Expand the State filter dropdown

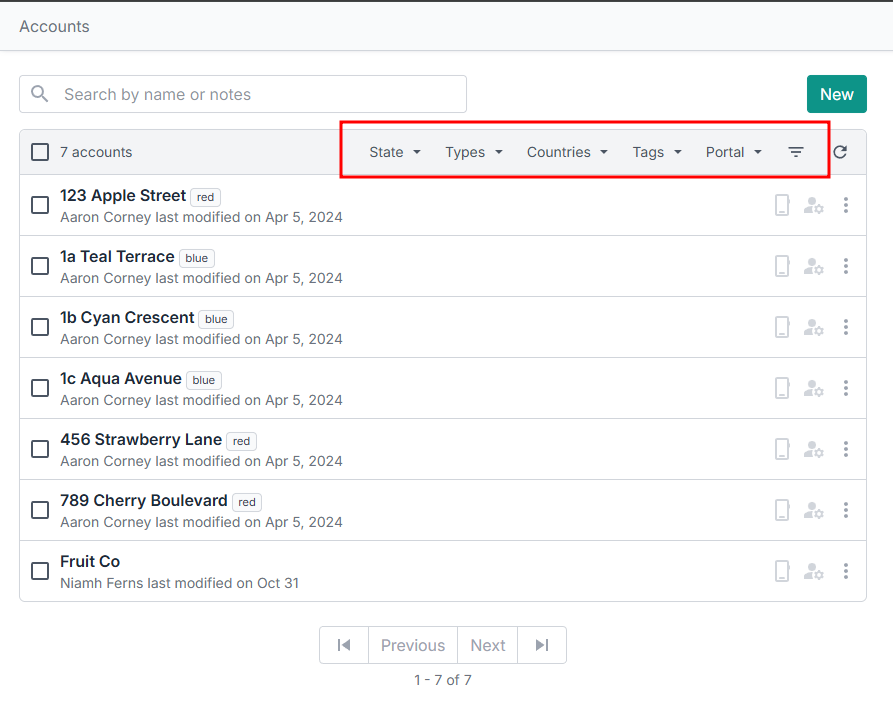[395, 152]
